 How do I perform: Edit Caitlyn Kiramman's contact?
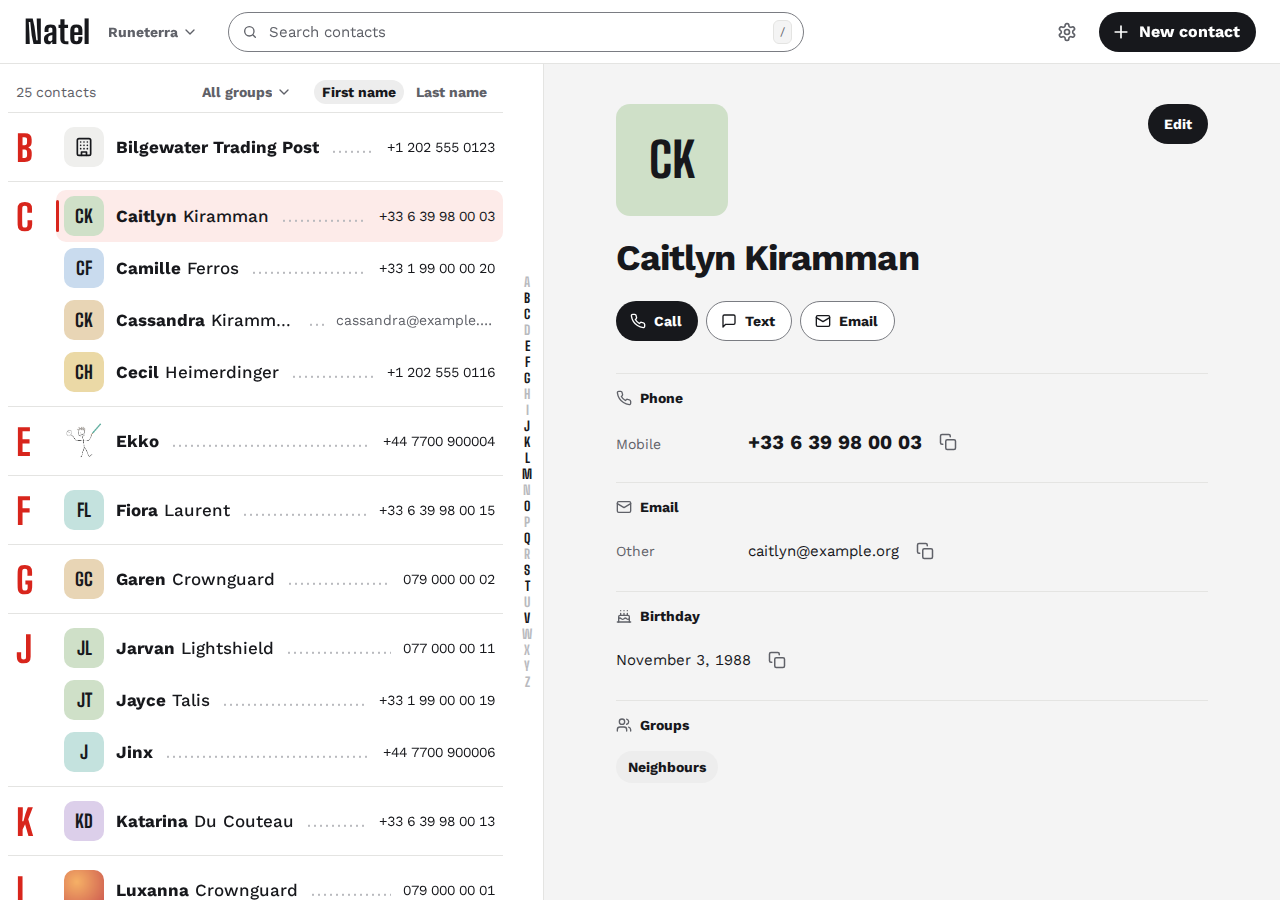[x=1178, y=124]
